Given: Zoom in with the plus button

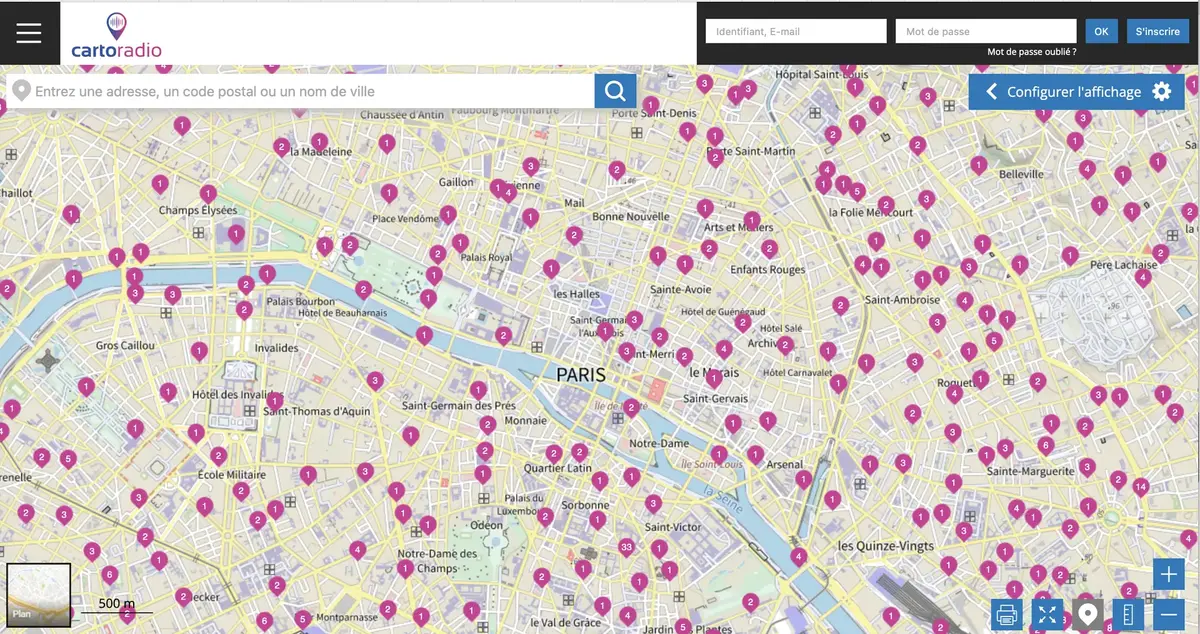Looking at the screenshot, I should 1168,574.
